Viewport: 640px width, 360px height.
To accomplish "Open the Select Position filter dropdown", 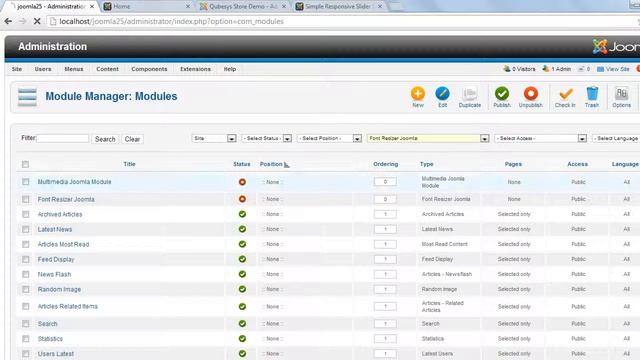I will click(x=329, y=138).
